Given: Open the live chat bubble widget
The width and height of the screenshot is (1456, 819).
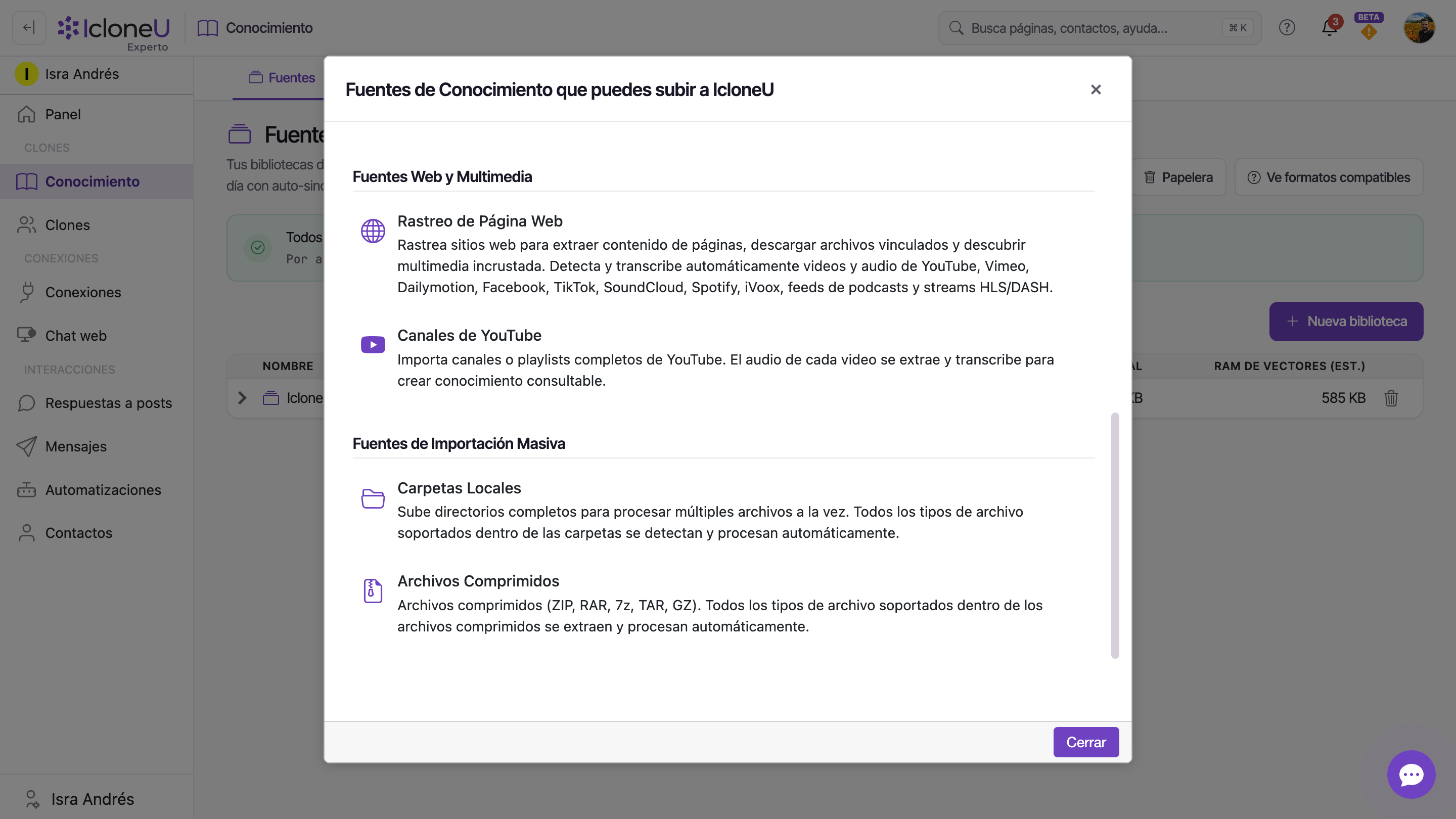Looking at the screenshot, I should 1412,775.
